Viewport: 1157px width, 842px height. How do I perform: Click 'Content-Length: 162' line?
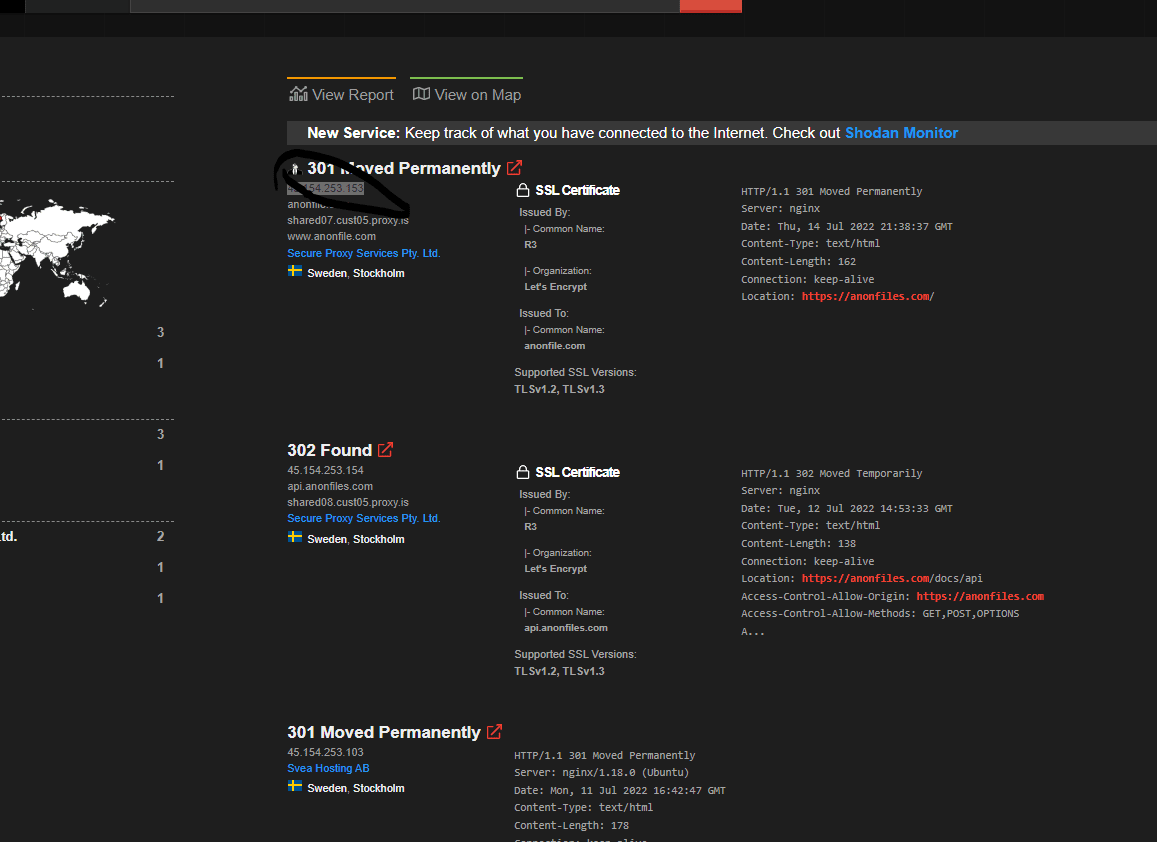click(798, 262)
